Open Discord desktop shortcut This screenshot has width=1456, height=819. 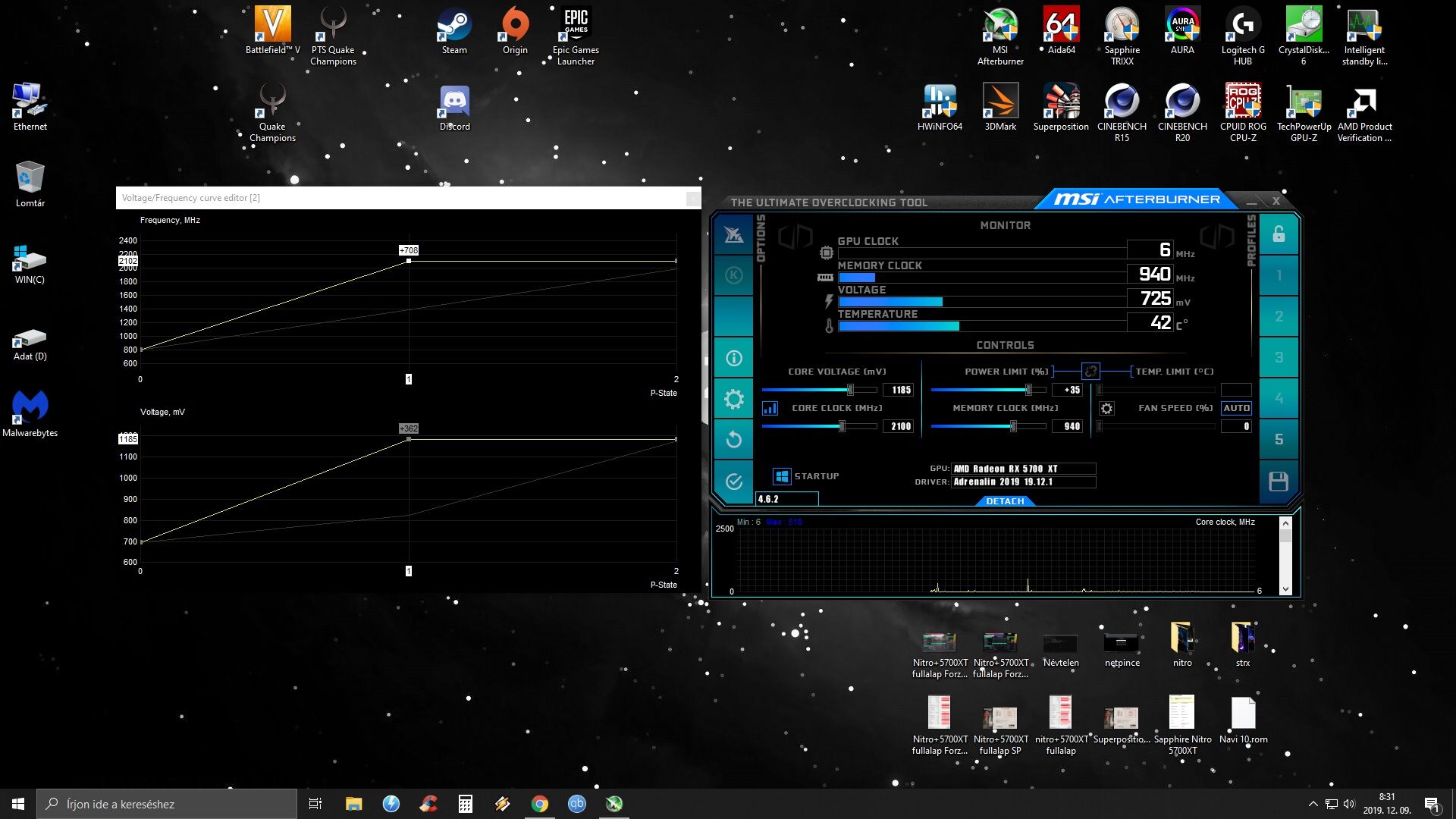(454, 107)
